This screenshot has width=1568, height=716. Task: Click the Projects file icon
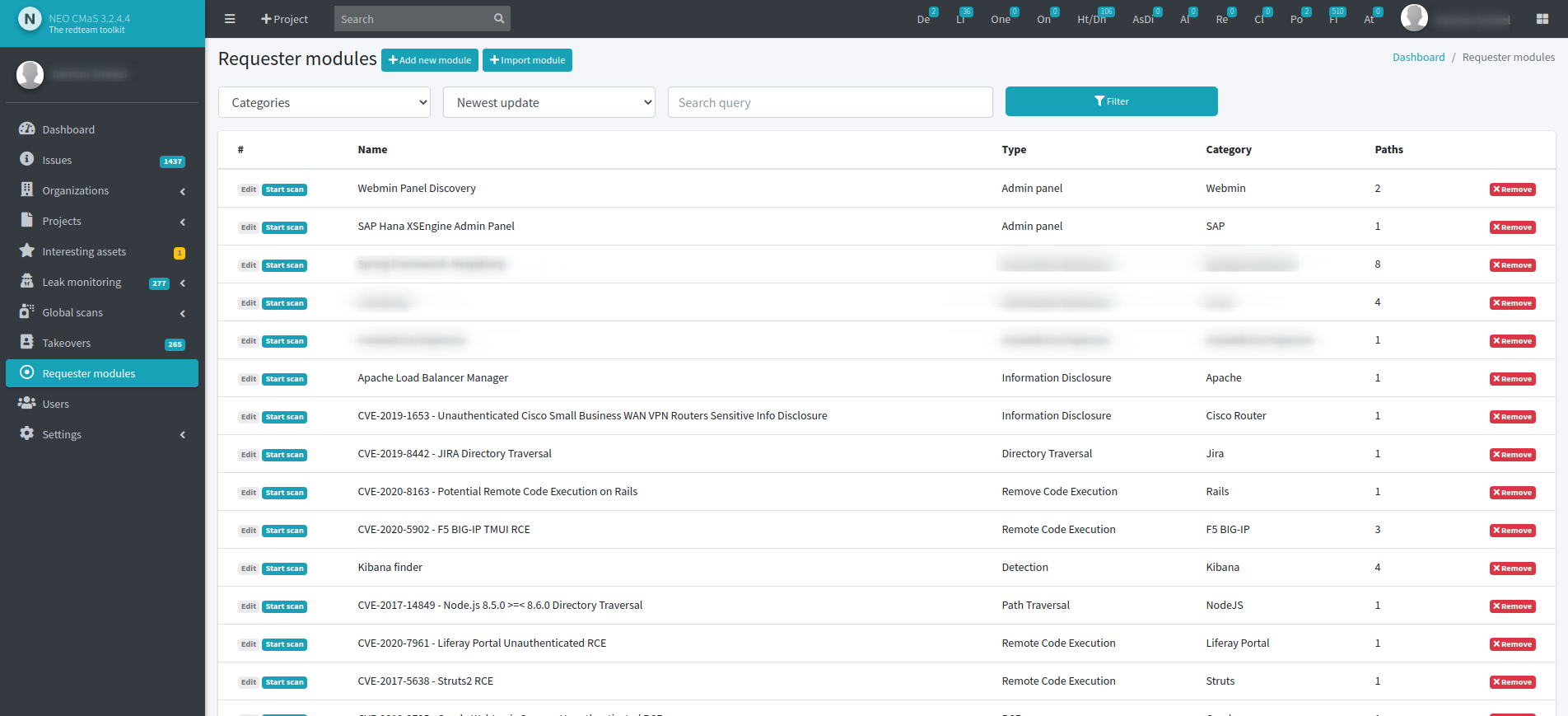[x=27, y=220]
